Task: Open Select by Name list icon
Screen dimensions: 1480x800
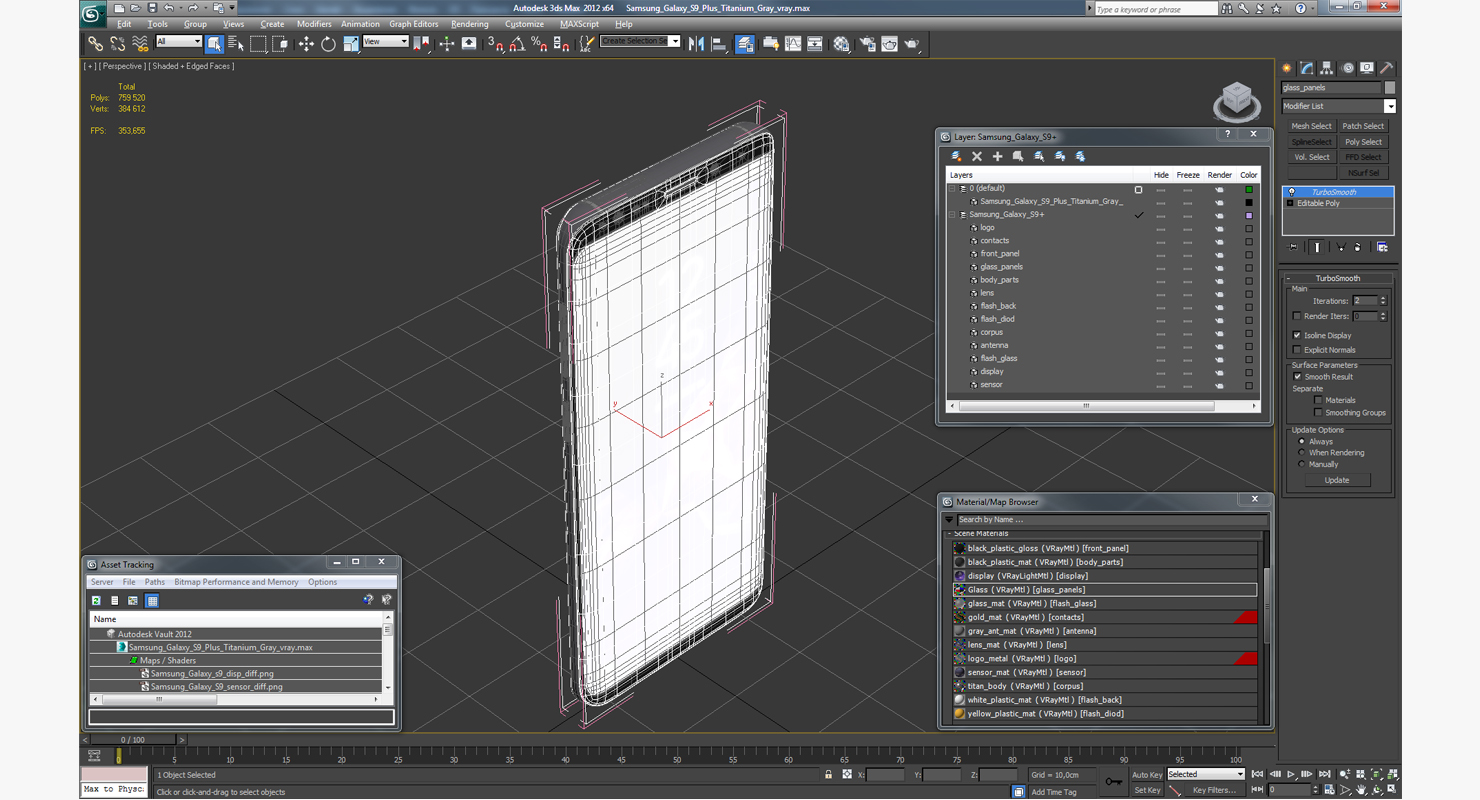Action: click(236, 44)
